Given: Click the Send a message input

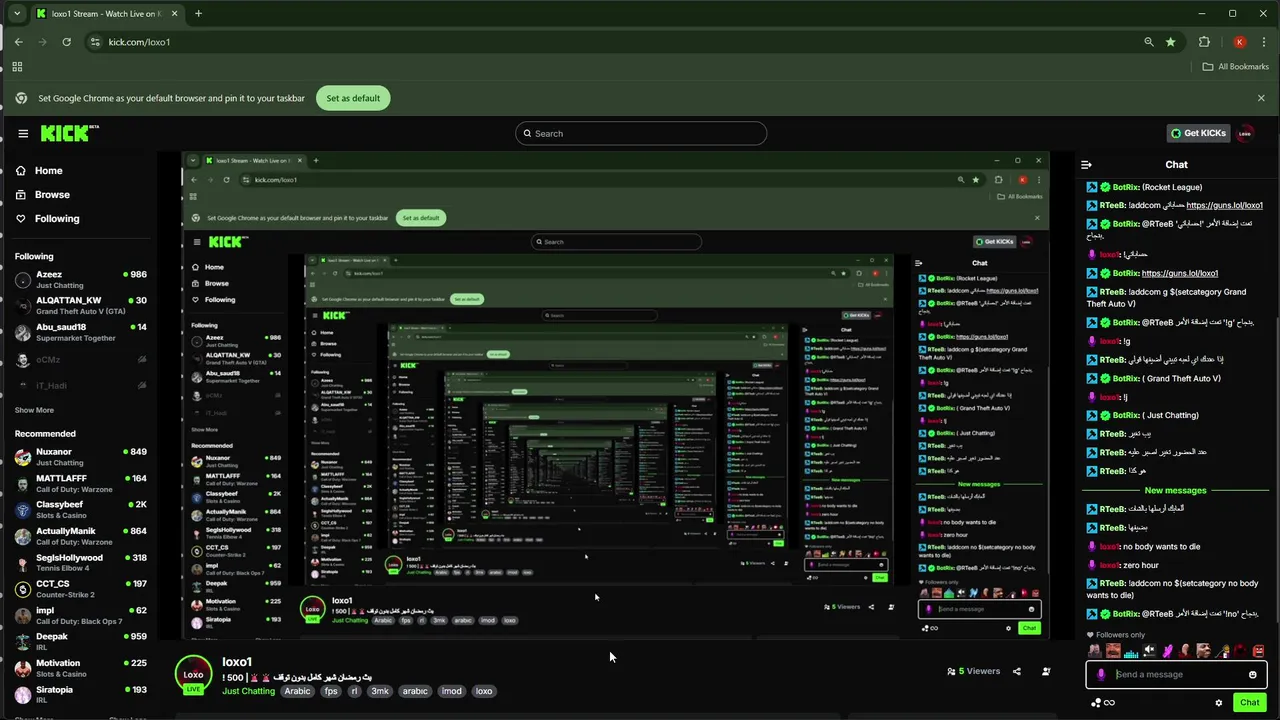Looking at the screenshot, I should (1176, 674).
